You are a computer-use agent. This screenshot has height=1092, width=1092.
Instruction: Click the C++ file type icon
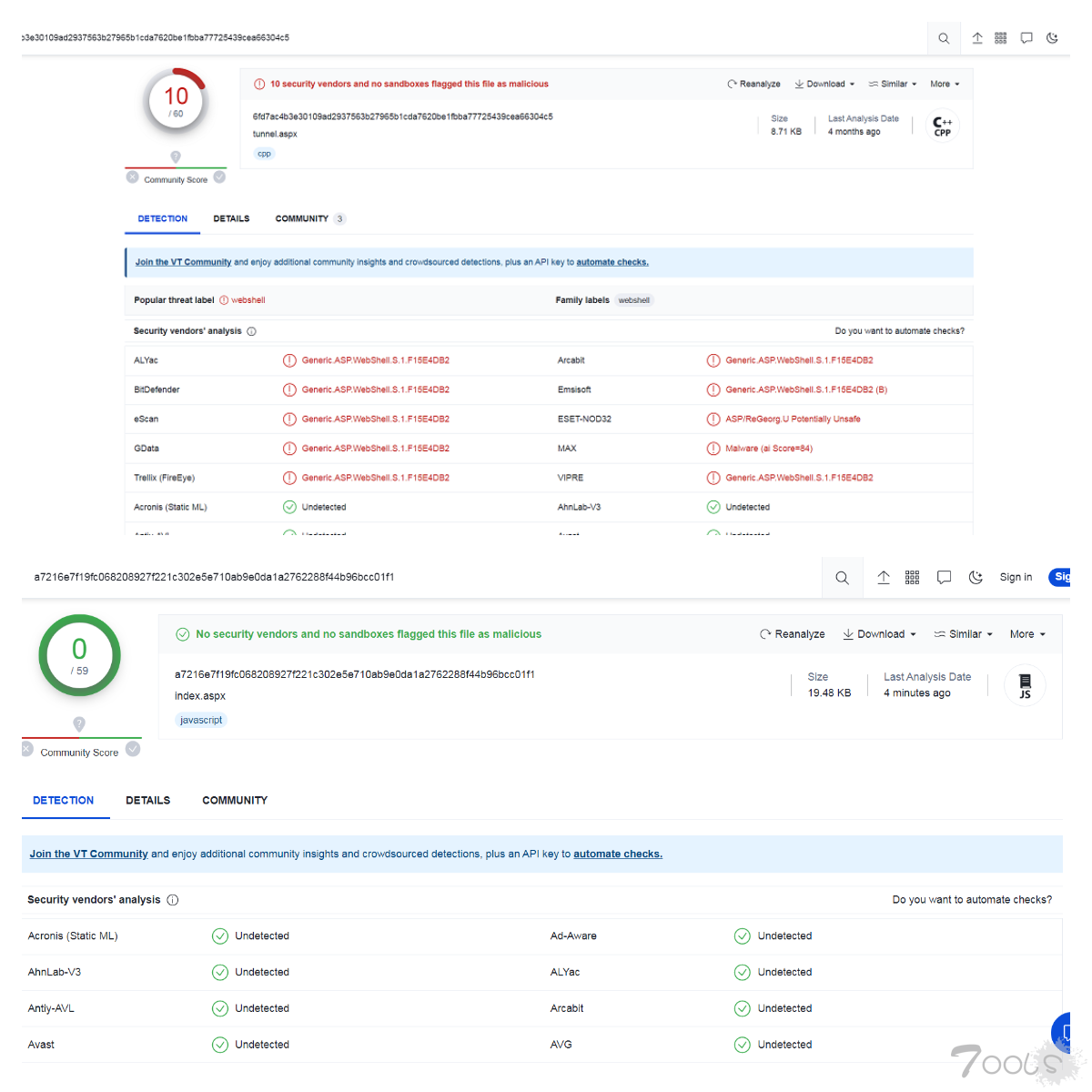(x=943, y=126)
